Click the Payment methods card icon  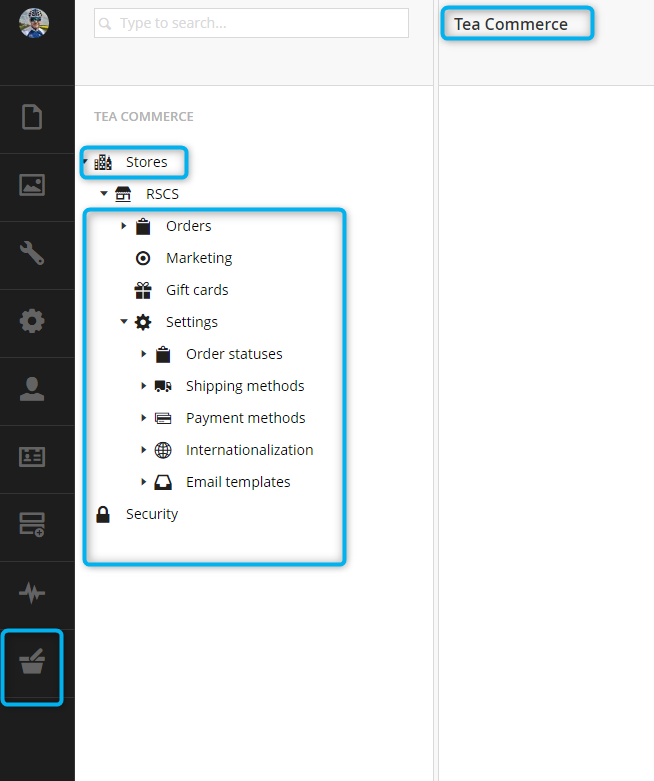click(163, 418)
